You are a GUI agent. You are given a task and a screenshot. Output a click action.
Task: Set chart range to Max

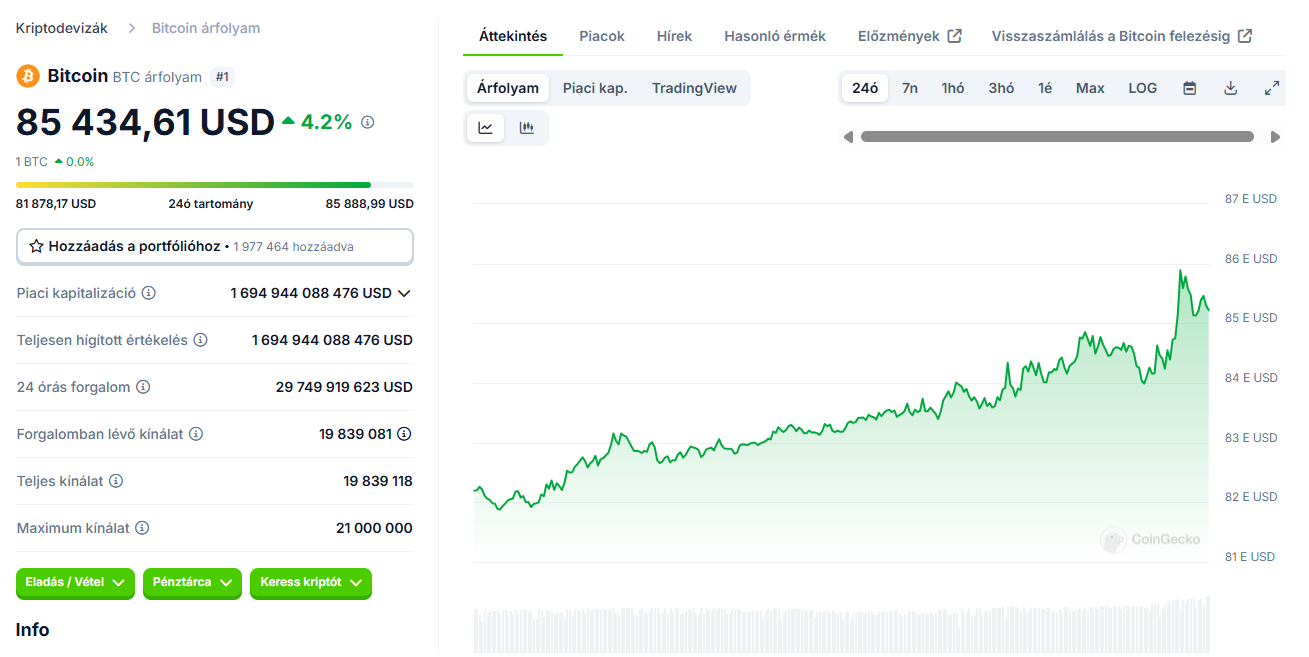(1090, 88)
